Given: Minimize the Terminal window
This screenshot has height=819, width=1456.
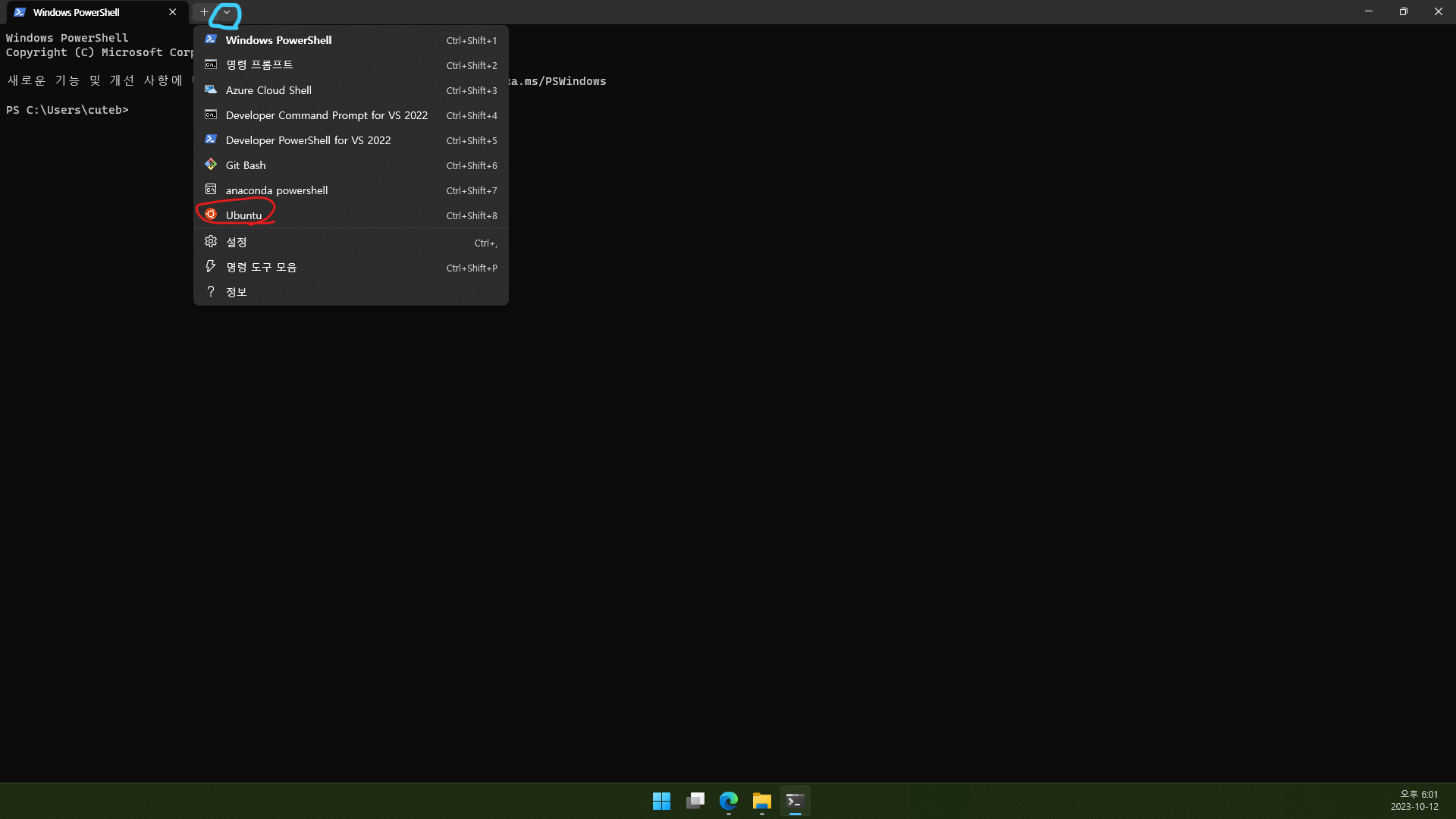Looking at the screenshot, I should [1369, 12].
